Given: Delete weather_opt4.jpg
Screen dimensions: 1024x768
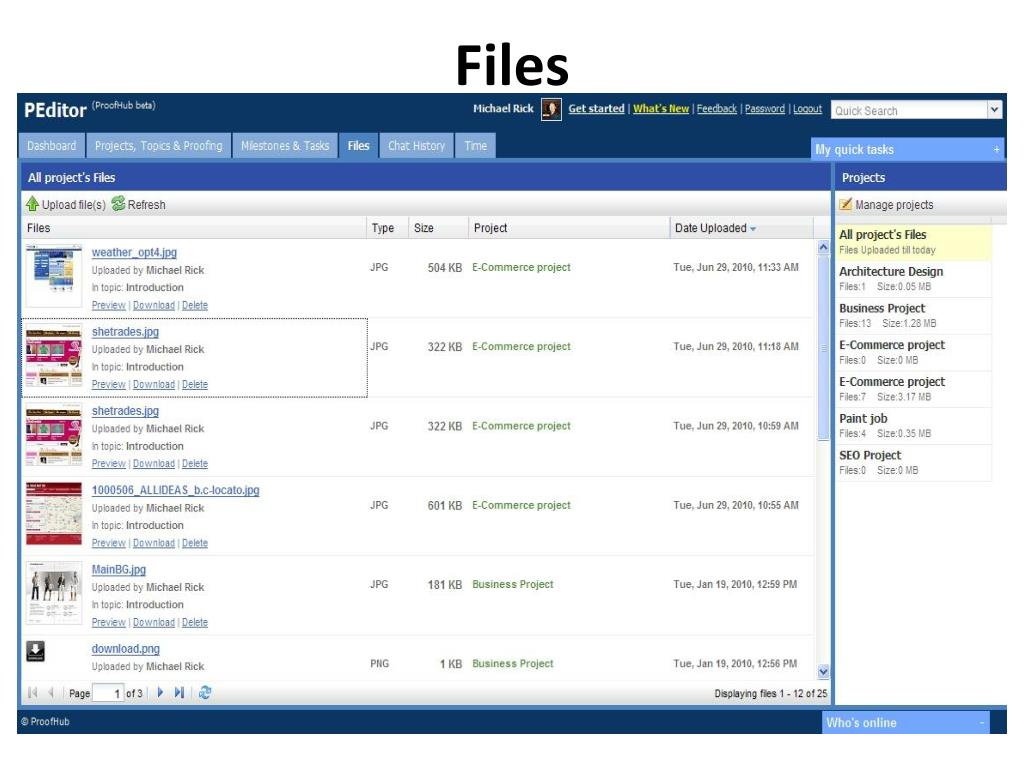Looking at the screenshot, I should tap(195, 305).
